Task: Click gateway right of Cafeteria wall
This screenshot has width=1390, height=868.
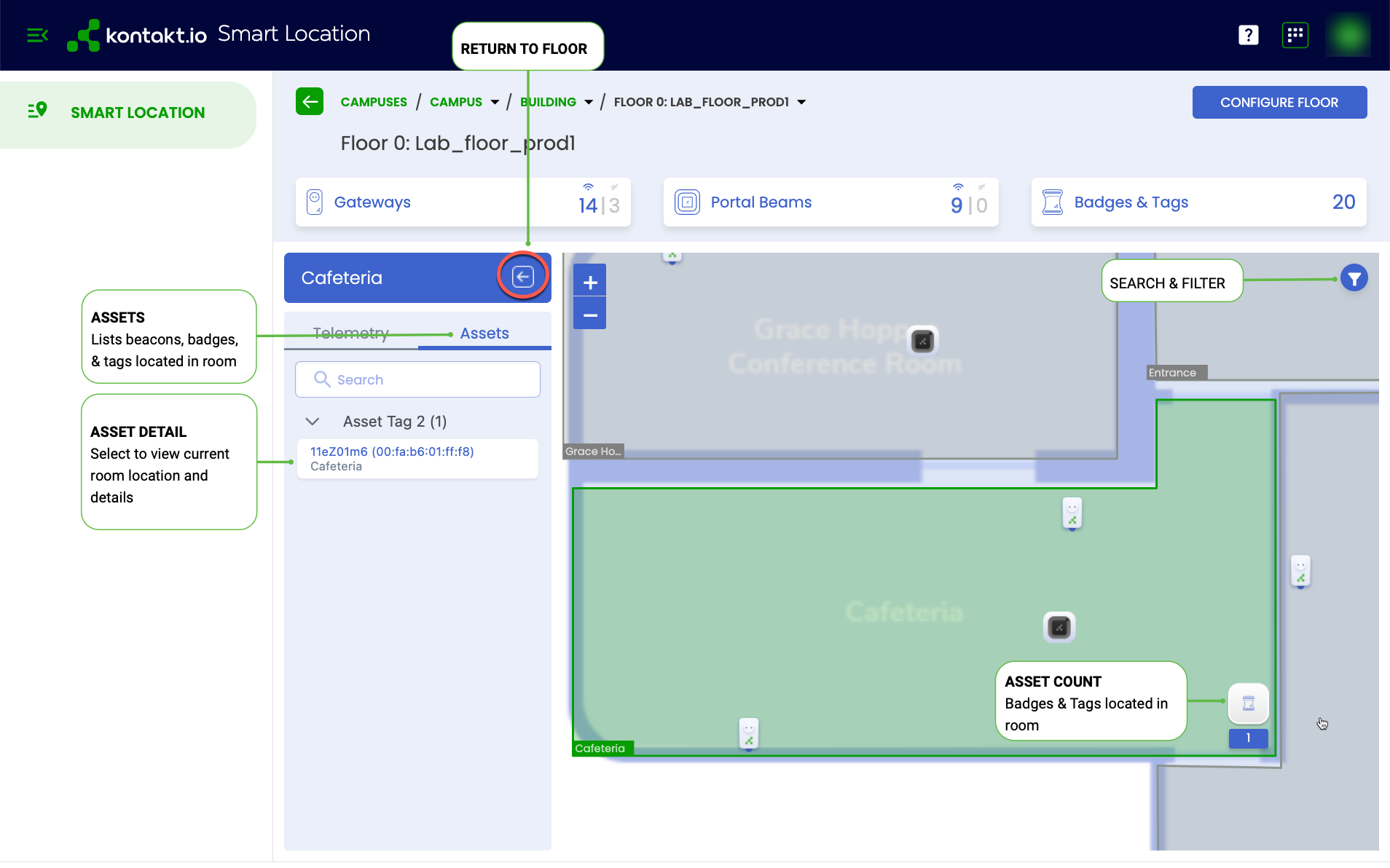Action: coord(1301,572)
